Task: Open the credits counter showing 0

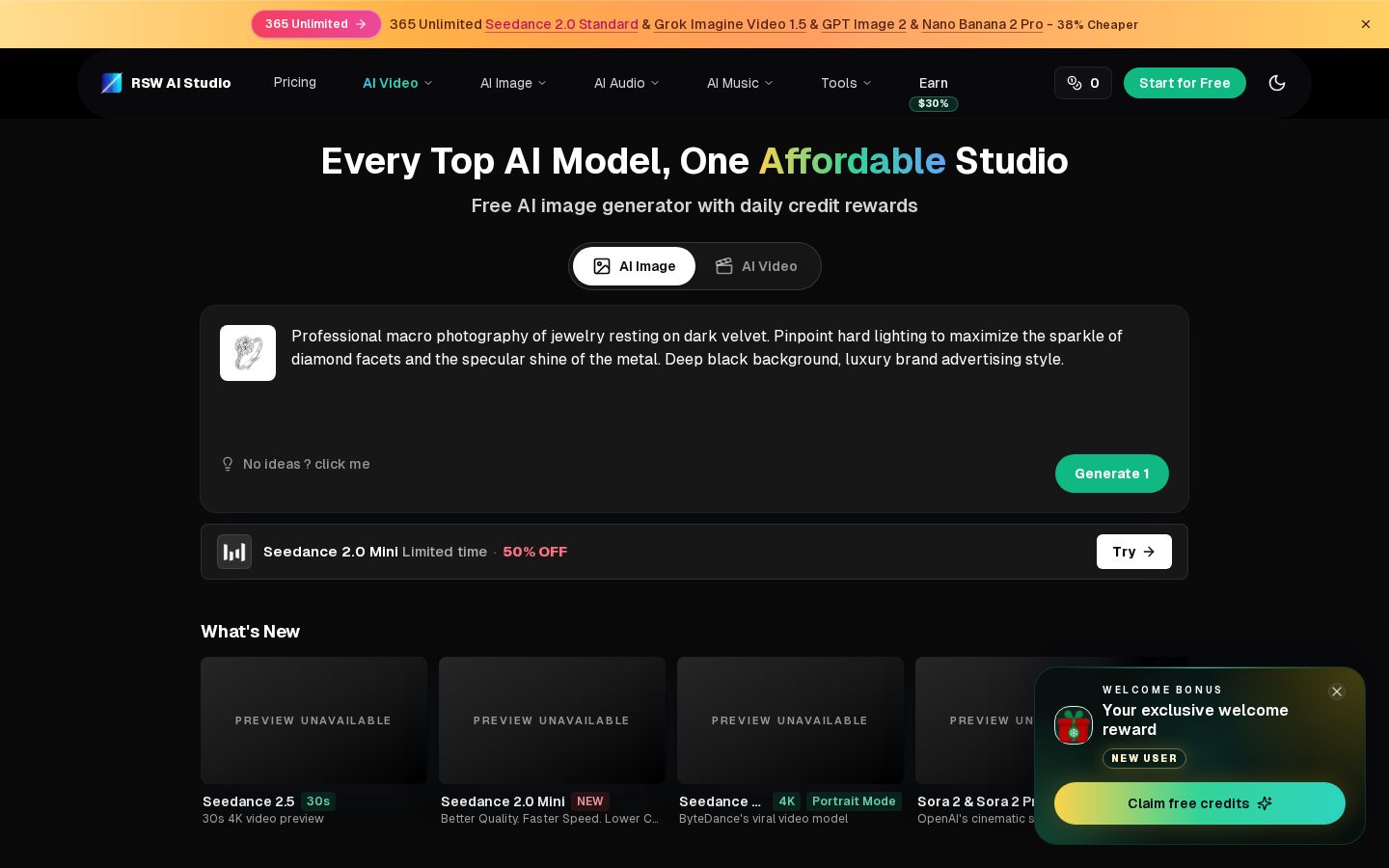Action: click(1083, 83)
